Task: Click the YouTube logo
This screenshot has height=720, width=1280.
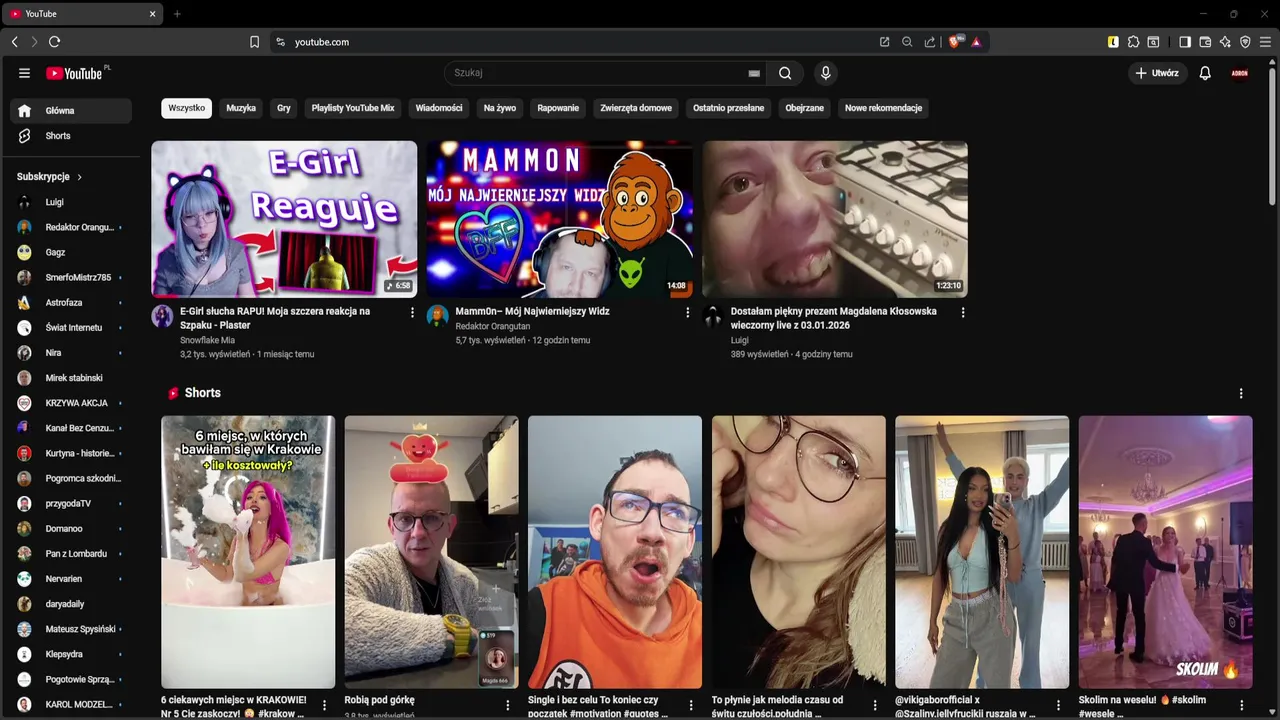Action: point(74,73)
